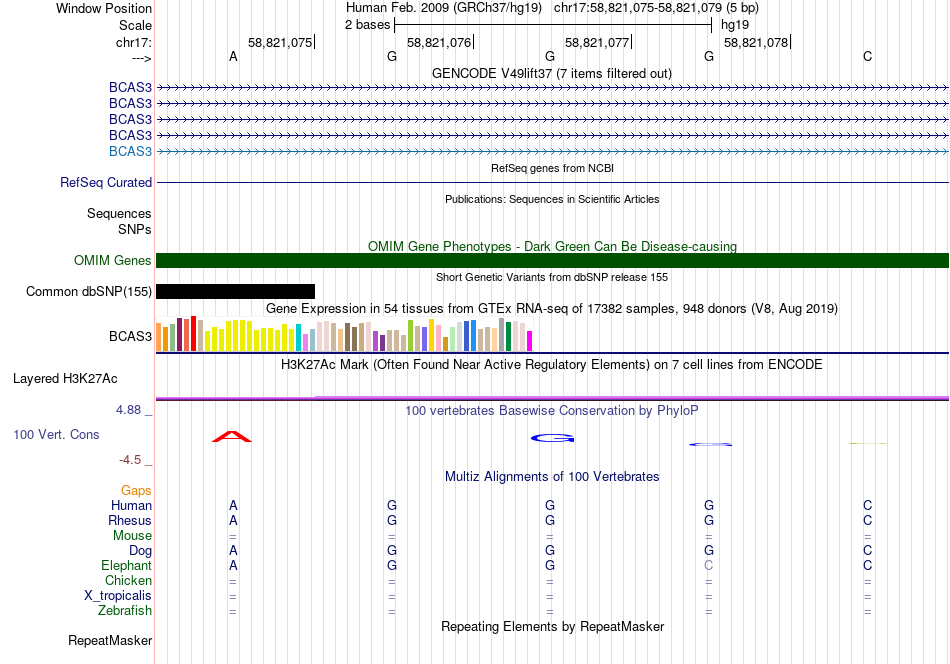
Task: Click the A base in the ruler sequence row
Action: (x=233, y=56)
